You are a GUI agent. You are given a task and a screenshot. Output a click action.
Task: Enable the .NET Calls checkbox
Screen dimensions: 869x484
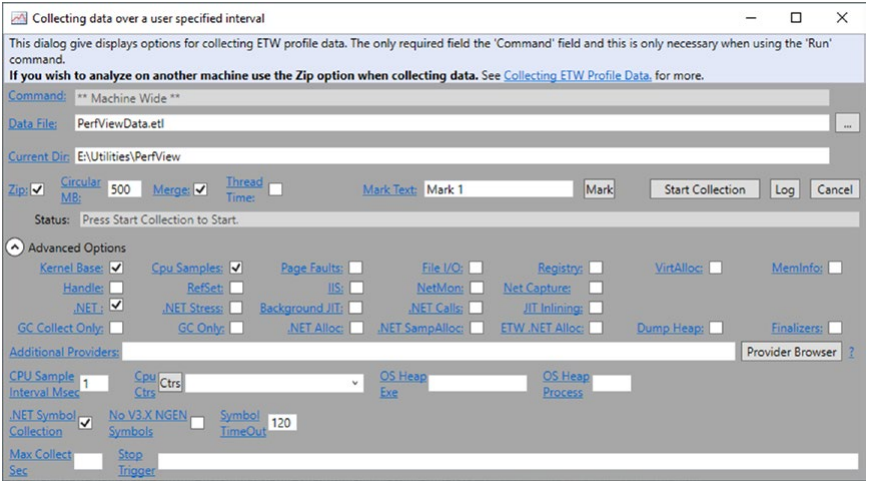(476, 308)
